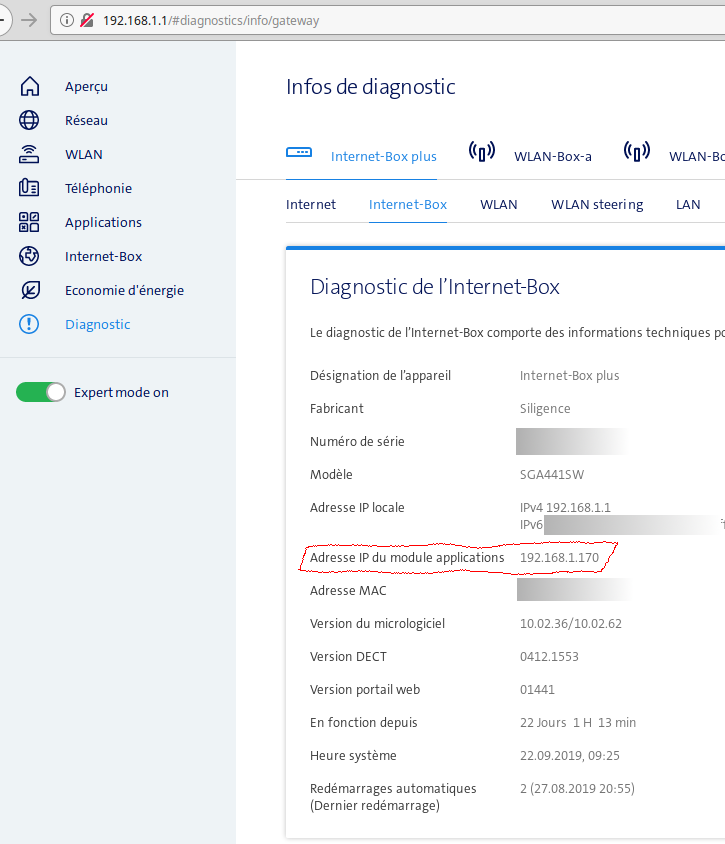
Task: Switch to the Internet sub-tab
Action: (x=311, y=205)
